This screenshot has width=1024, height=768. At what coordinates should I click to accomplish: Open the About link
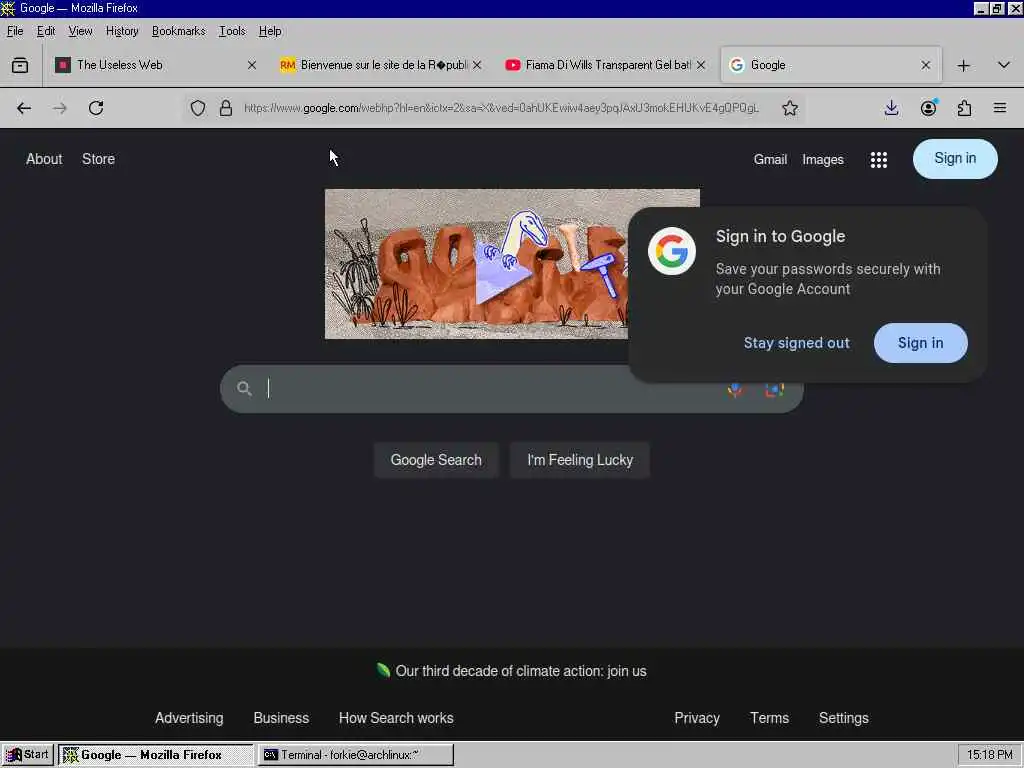44,159
